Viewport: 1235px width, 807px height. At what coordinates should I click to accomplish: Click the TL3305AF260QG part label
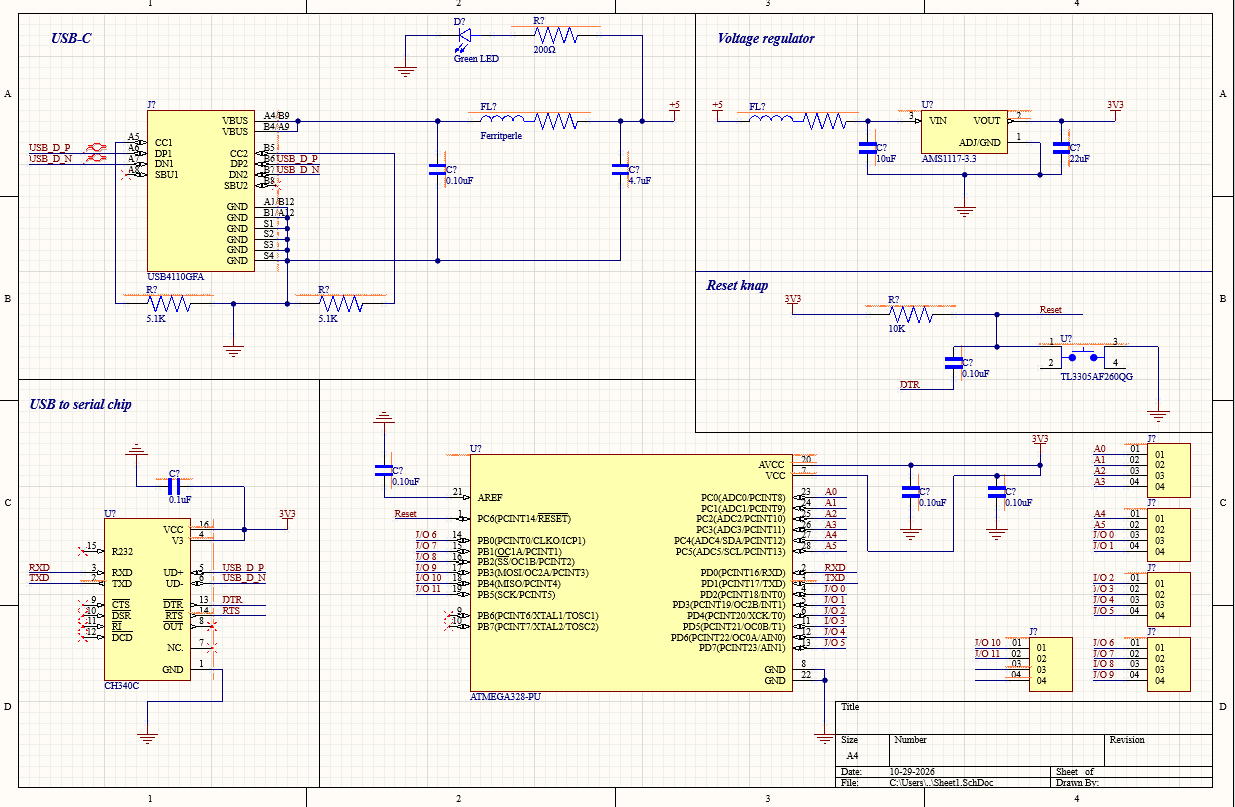(x=1097, y=376)
